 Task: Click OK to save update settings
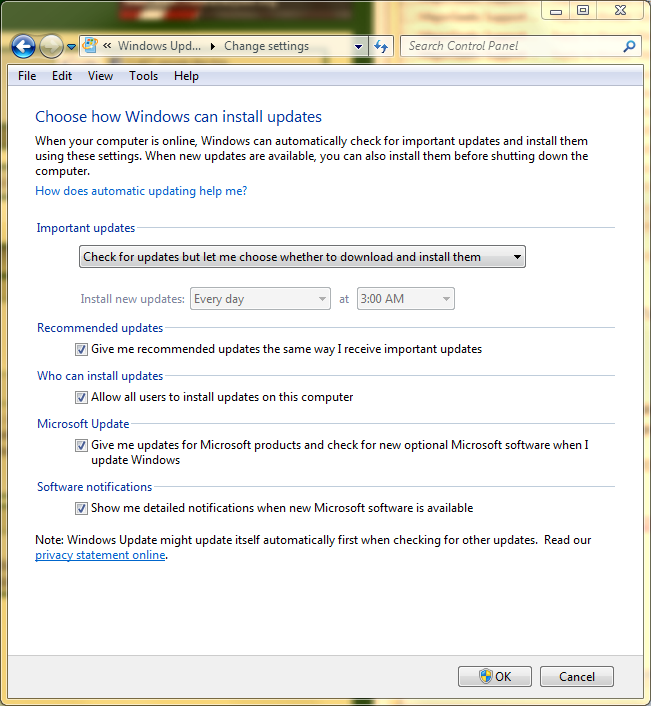click(x=494, y=677)
